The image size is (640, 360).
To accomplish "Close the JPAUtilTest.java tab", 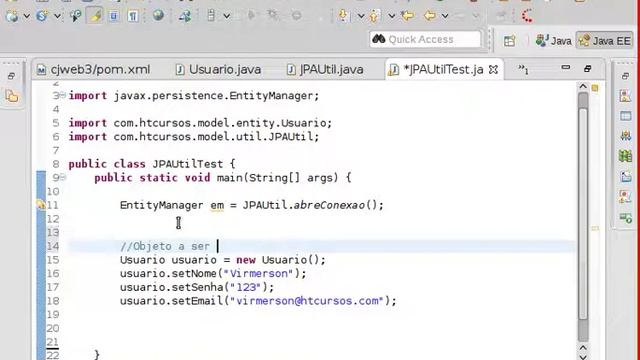I will (493, 70).
